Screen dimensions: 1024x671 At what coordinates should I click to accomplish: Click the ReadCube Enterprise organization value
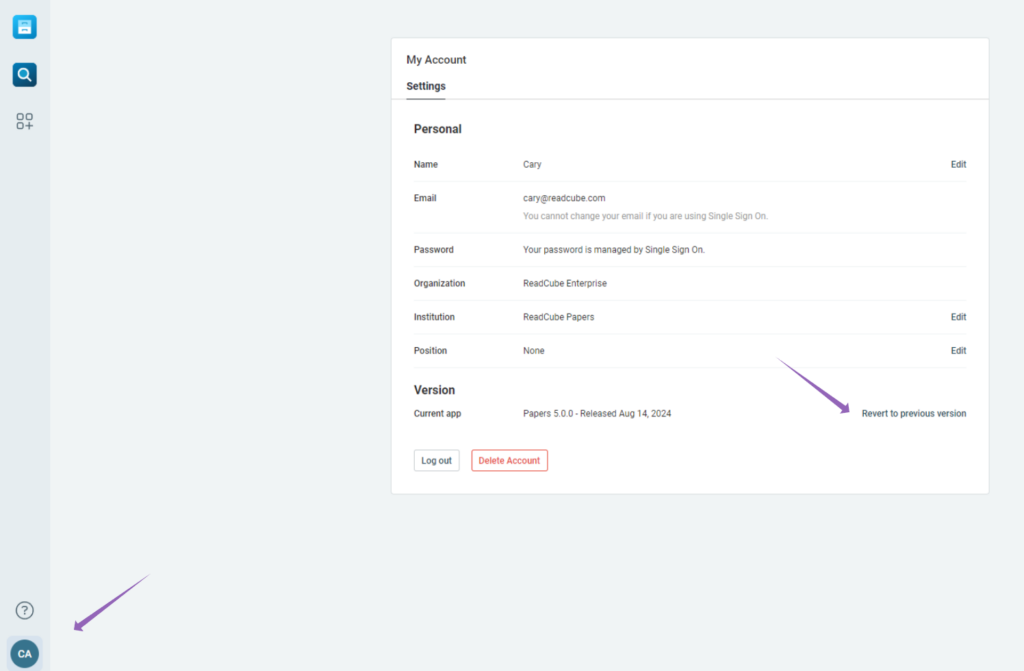coord(564,283)
